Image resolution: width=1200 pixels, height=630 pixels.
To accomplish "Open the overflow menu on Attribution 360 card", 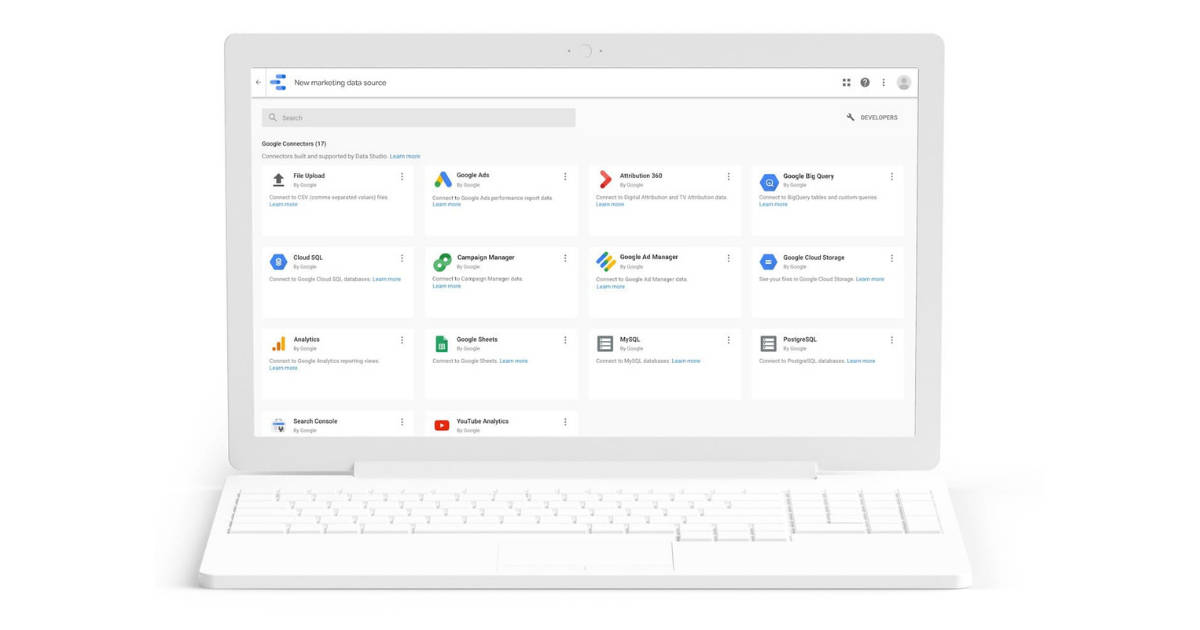I will pos(728,174).
